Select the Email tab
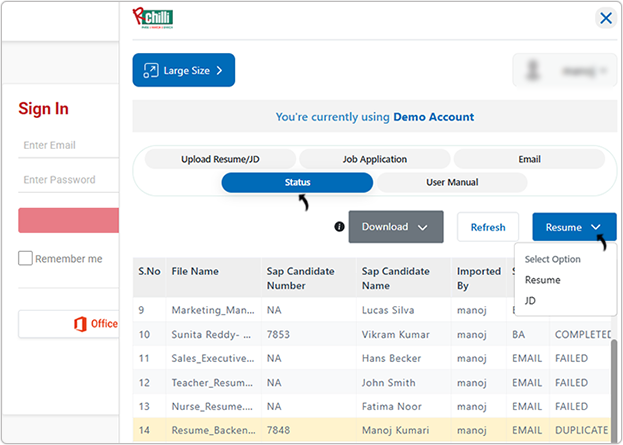 [529, 159]
